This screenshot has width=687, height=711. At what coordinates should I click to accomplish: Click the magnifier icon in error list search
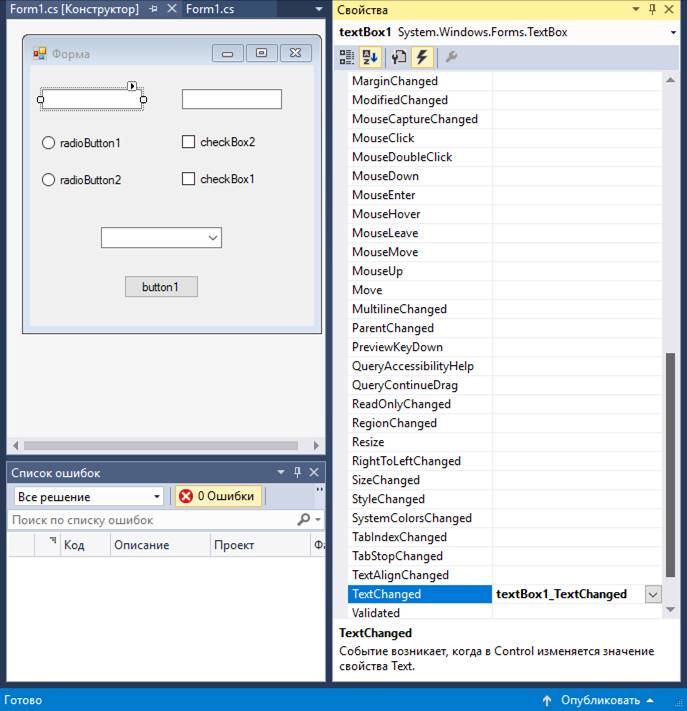(304, 520)
